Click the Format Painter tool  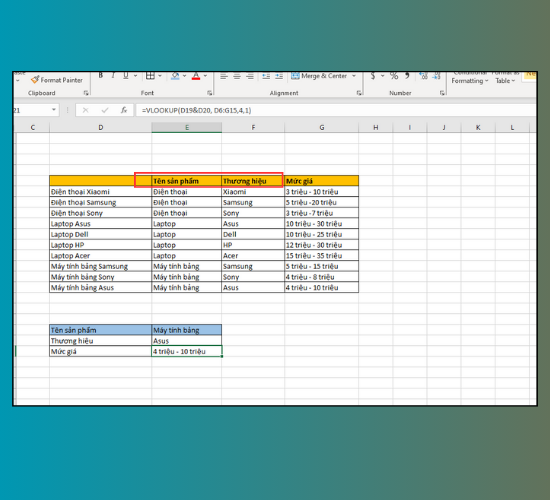tap(57, 80)
